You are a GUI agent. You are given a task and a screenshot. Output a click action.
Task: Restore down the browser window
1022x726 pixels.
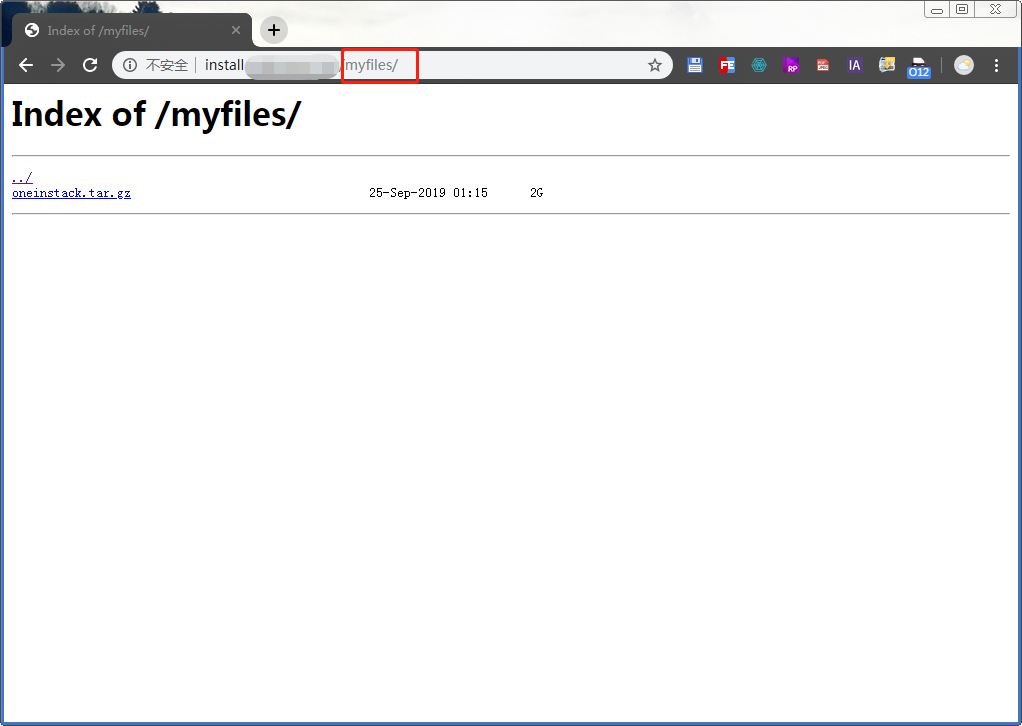961,9
